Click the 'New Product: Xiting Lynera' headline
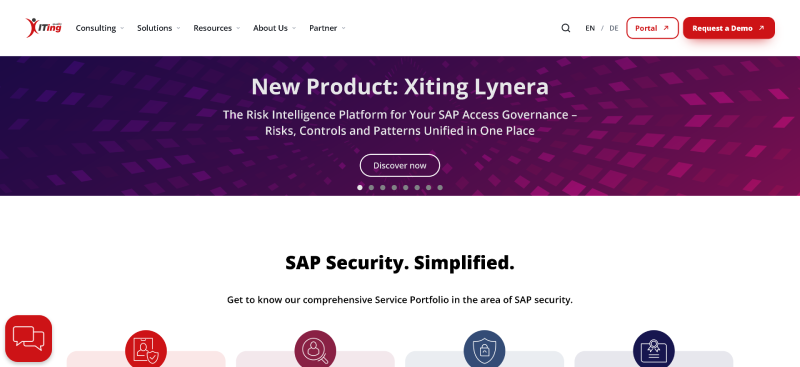Screen dimensions: 800x367 [400, 87]
